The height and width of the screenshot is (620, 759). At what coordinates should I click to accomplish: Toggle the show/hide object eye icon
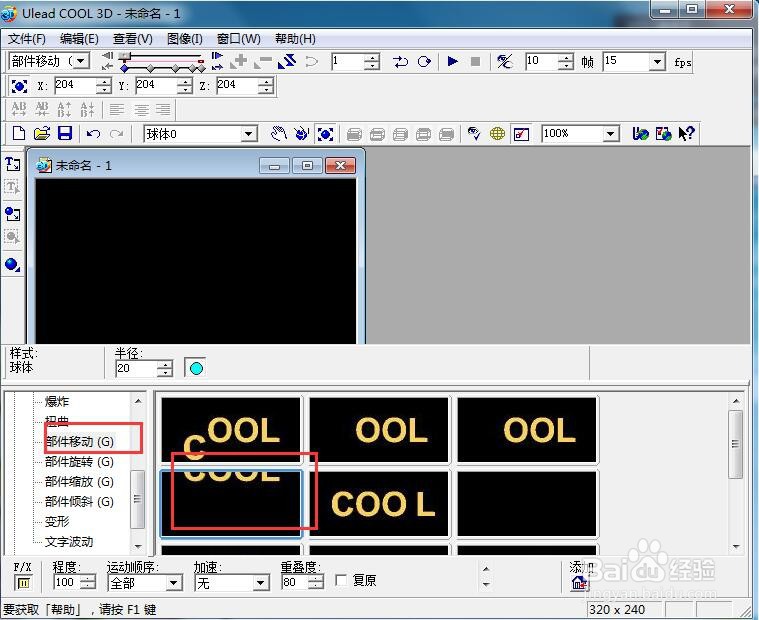[x=474, y=133]
